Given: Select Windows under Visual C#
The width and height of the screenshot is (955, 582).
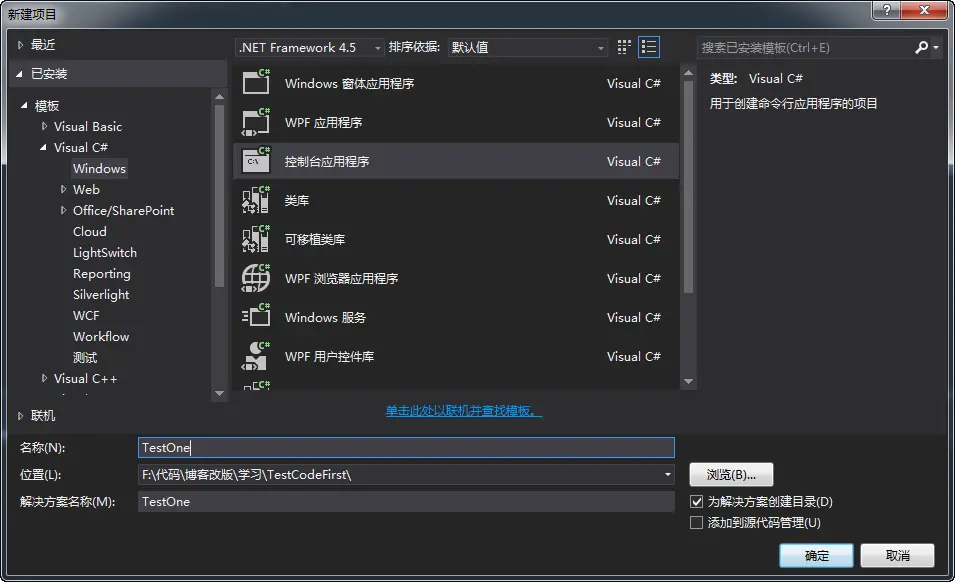Looking at the screenshot, I should click(99, 169).
